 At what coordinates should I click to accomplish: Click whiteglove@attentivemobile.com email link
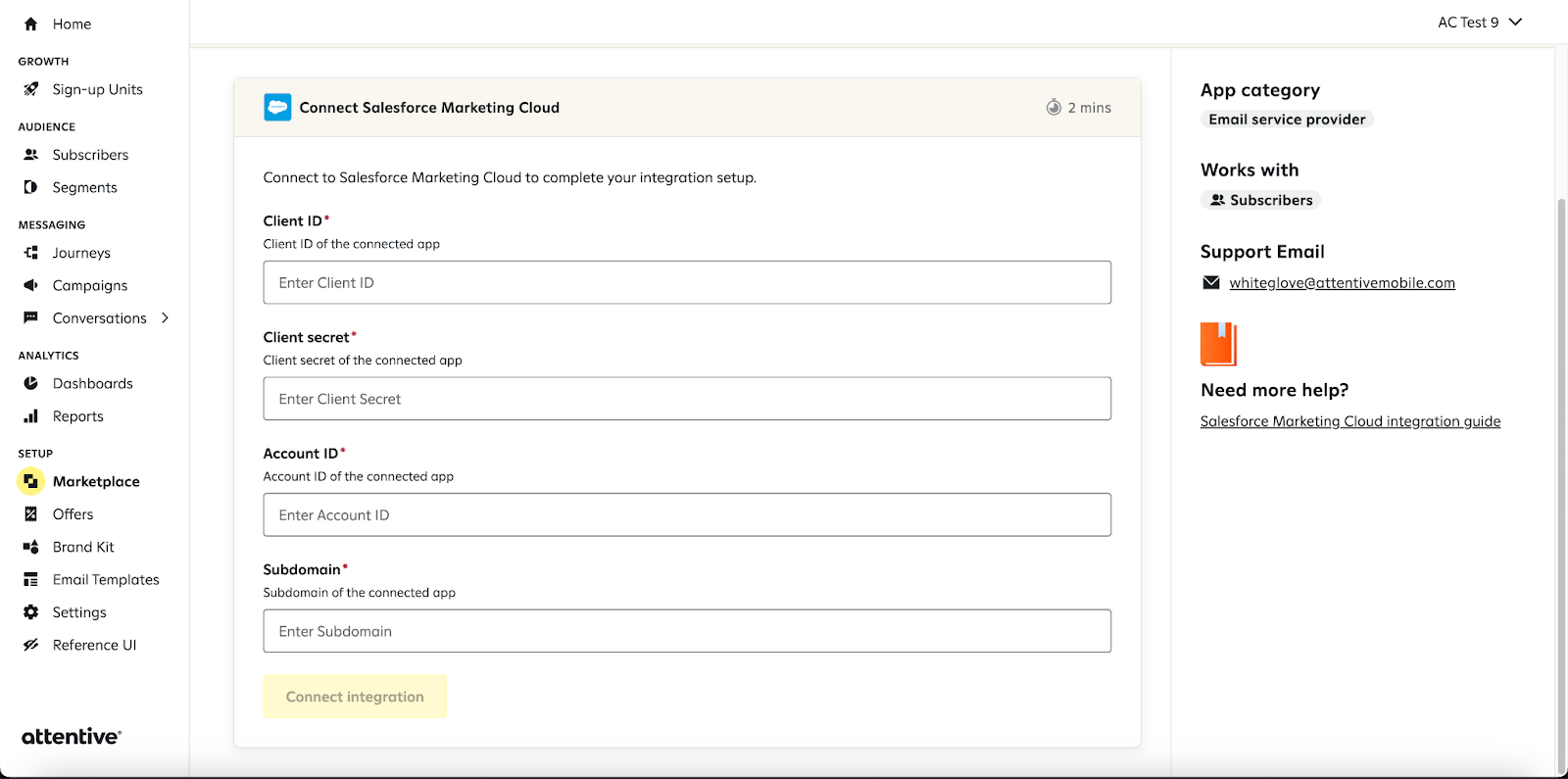[x=1343, y=283]
